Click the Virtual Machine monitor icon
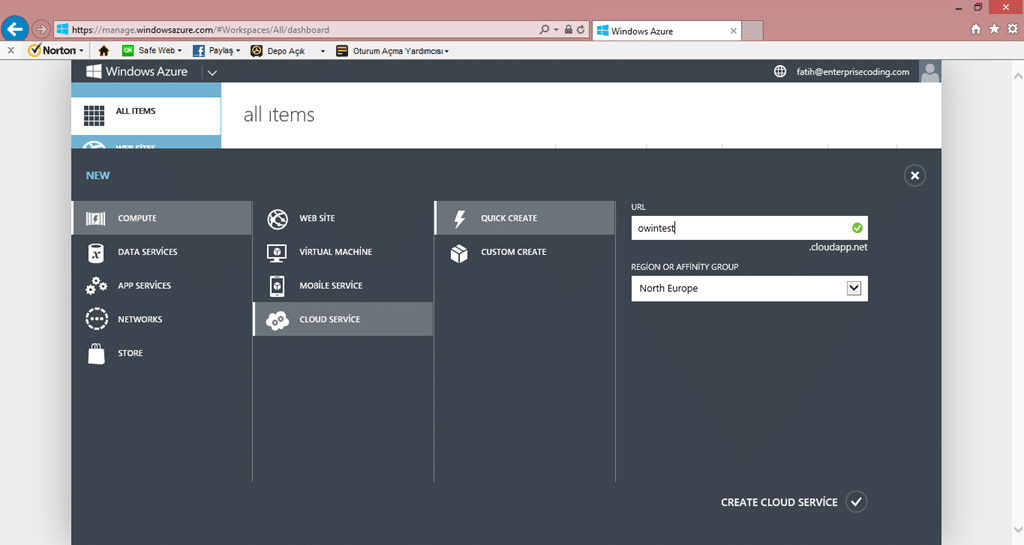The width and height of the screenshot is (1024, 545). click(277, 253)
